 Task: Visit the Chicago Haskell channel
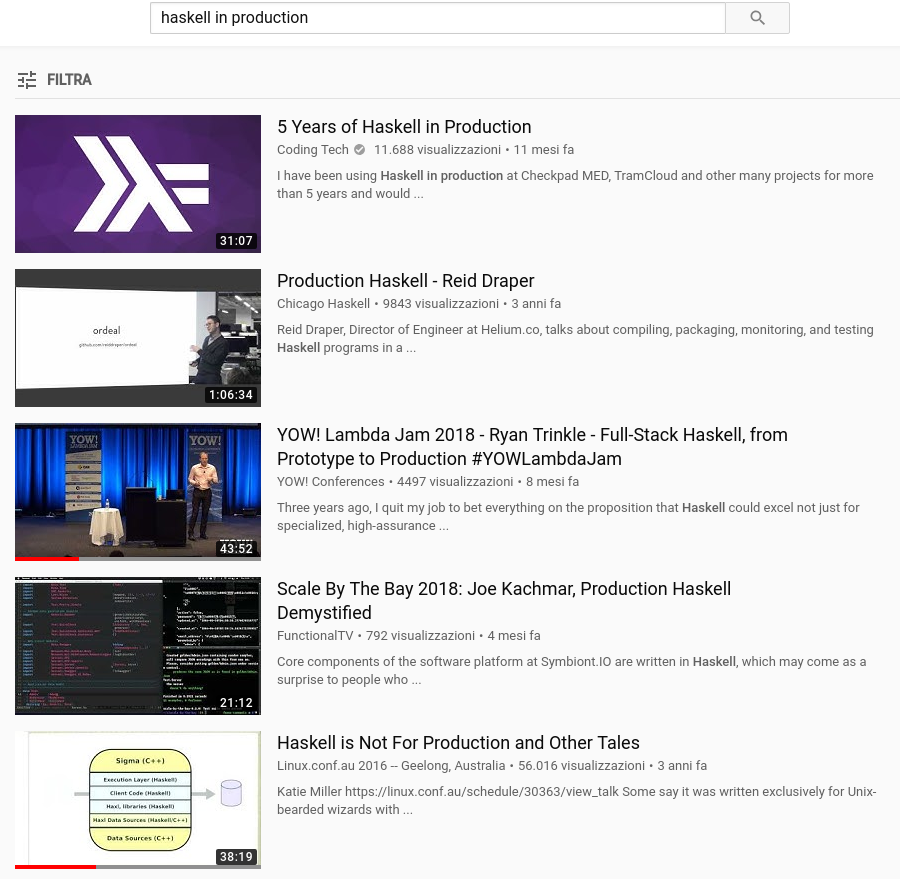click(323, 304)
